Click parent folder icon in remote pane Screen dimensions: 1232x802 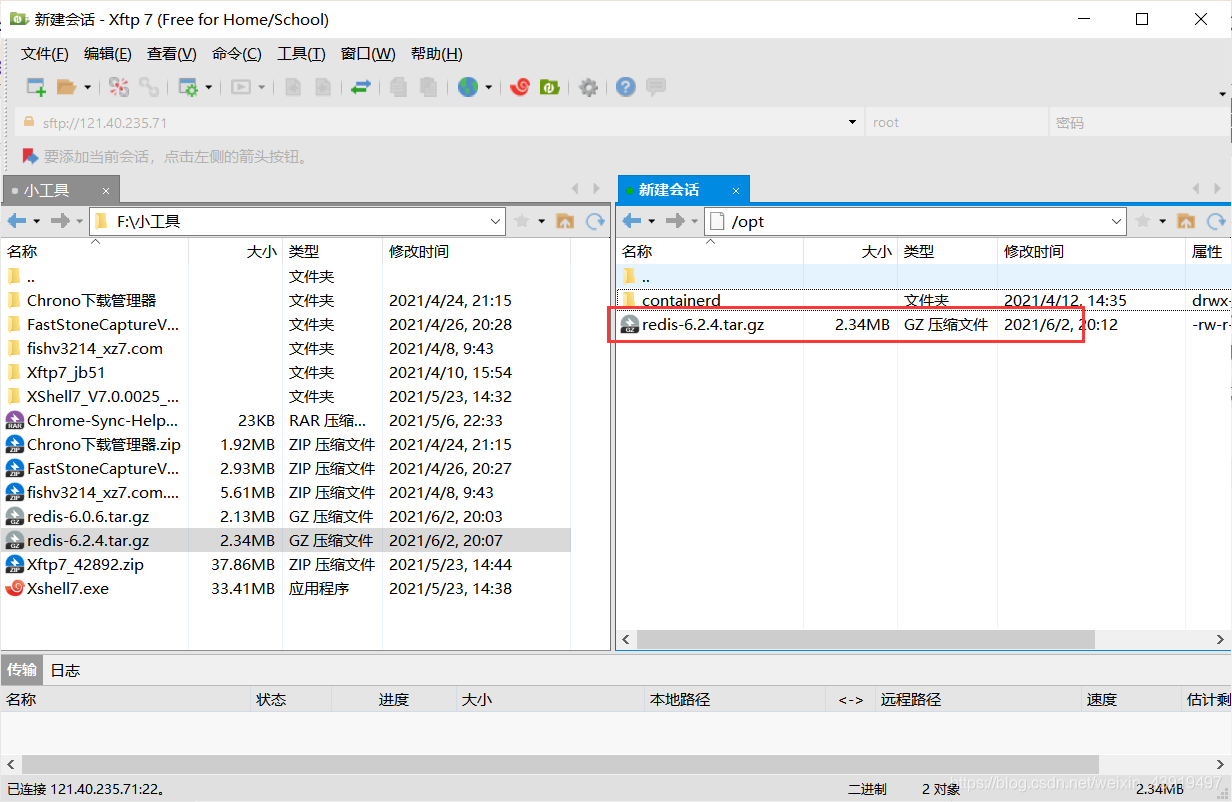pyautogui.click(x=1186, y=221)
